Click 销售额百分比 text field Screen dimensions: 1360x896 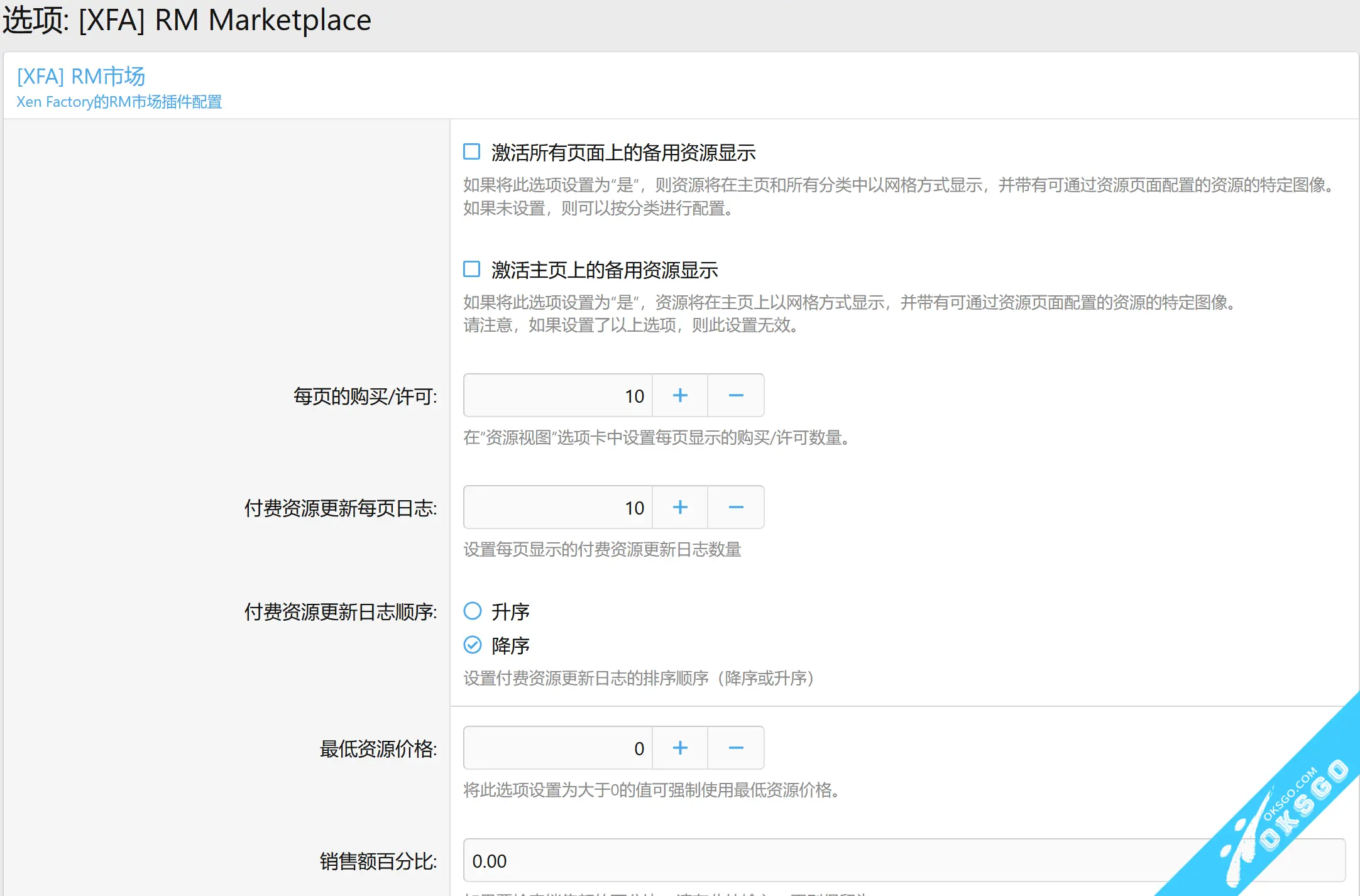[817, 861]
